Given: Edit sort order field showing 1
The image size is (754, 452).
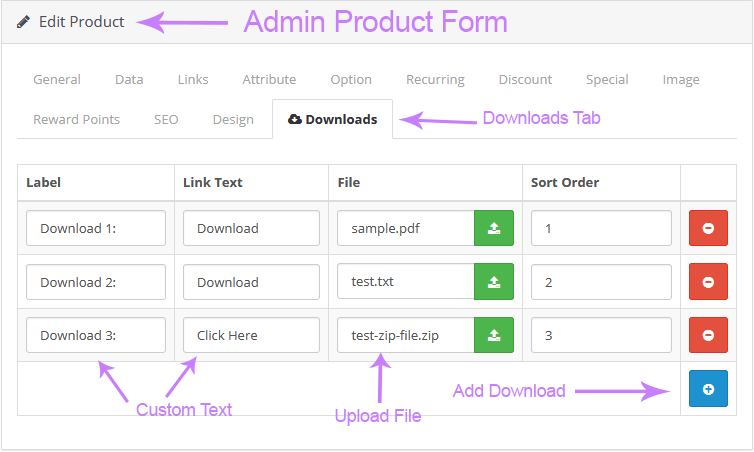Looking at the screenshot, I should [601, 228].
